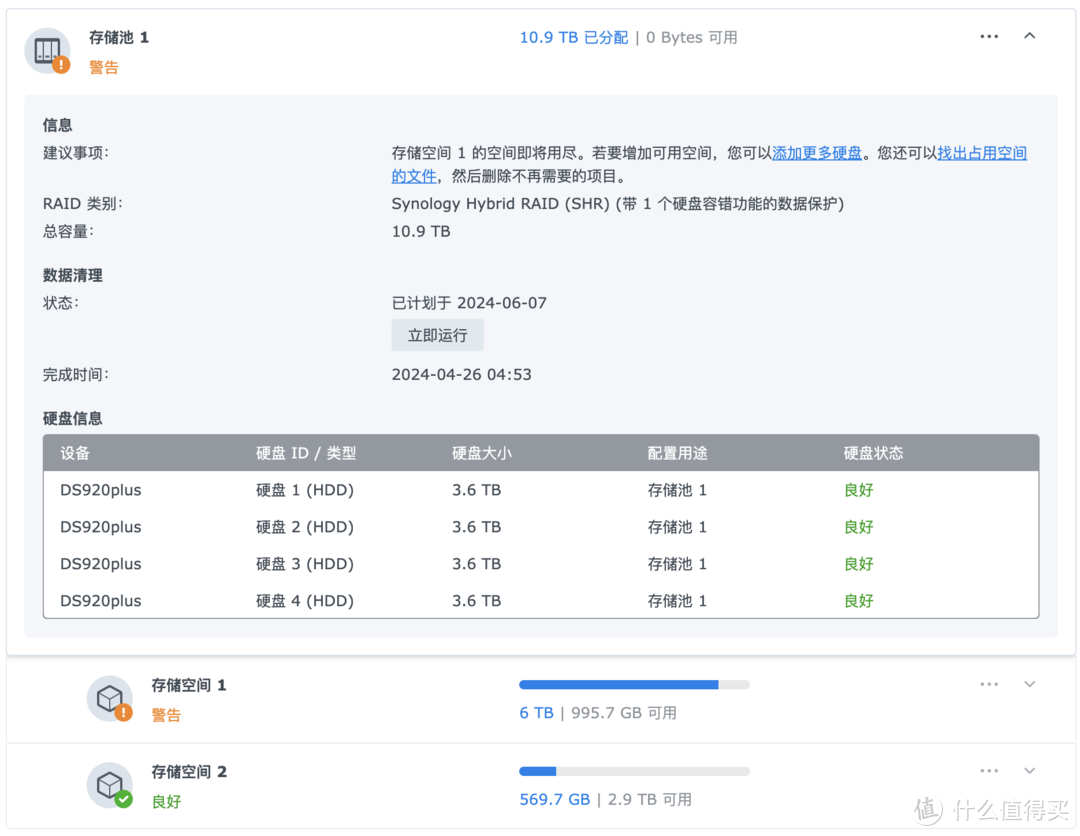This screenshot has height=836, width=1080.
Task: Select the DS920plus row for 硬盘 3
Action: click(99, 563)
